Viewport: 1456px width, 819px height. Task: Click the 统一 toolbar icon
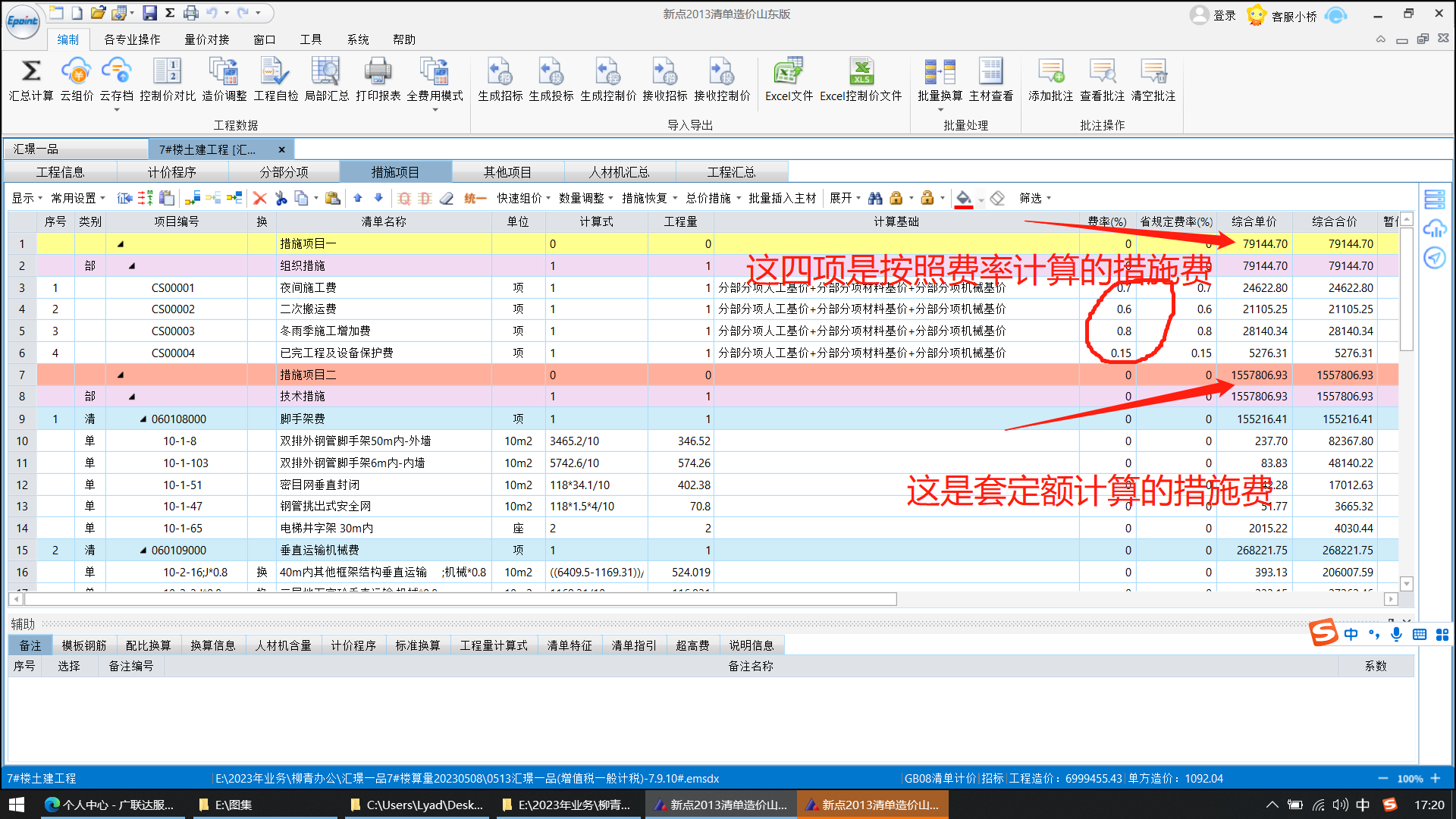[x=475, y=199]
